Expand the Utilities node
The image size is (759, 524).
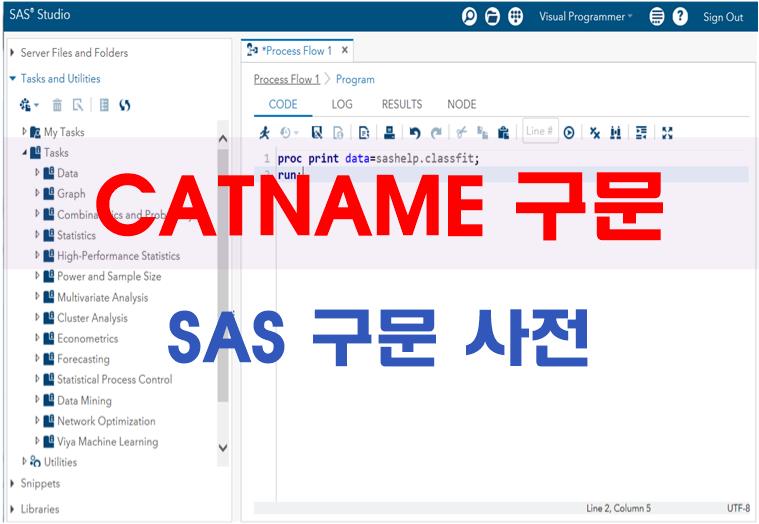pyautogui.click(x=25, y=462)
